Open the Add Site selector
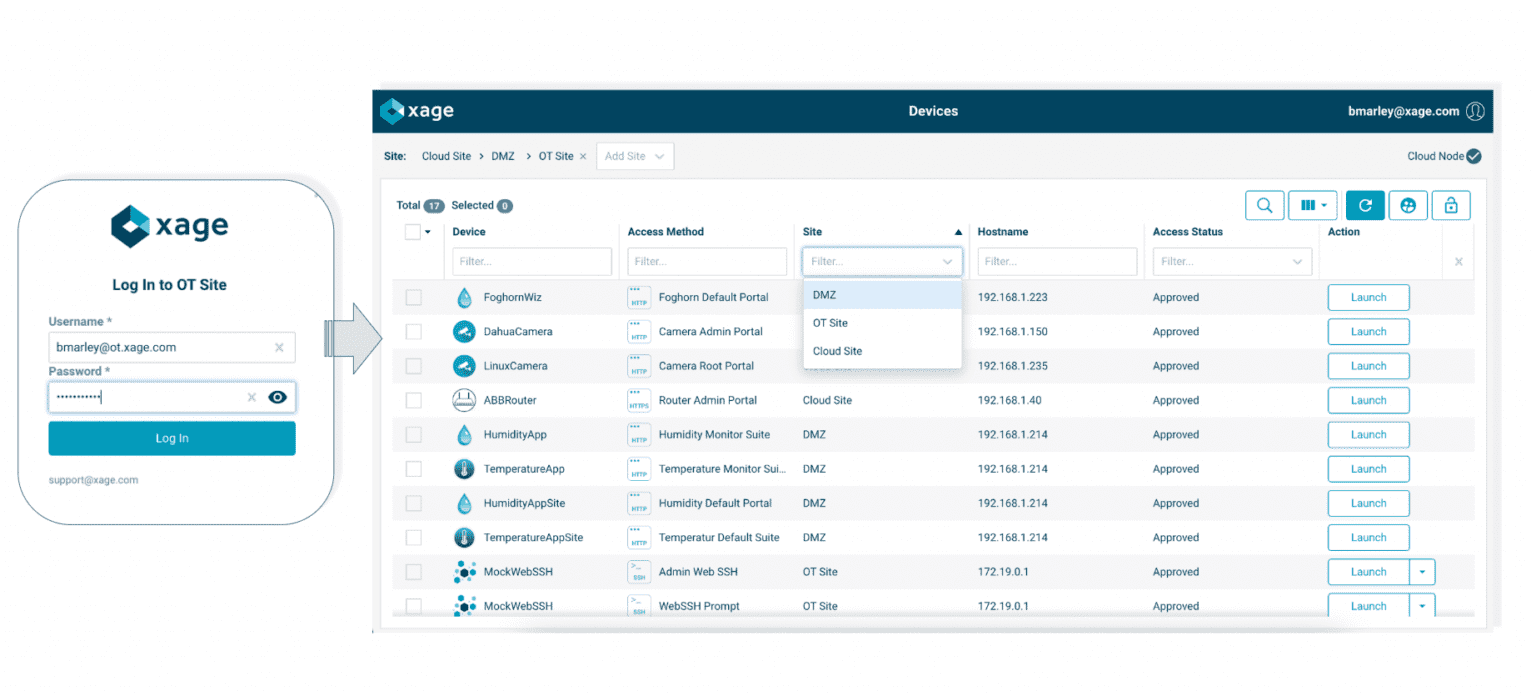1536x696 pixels. pos(634,156)
